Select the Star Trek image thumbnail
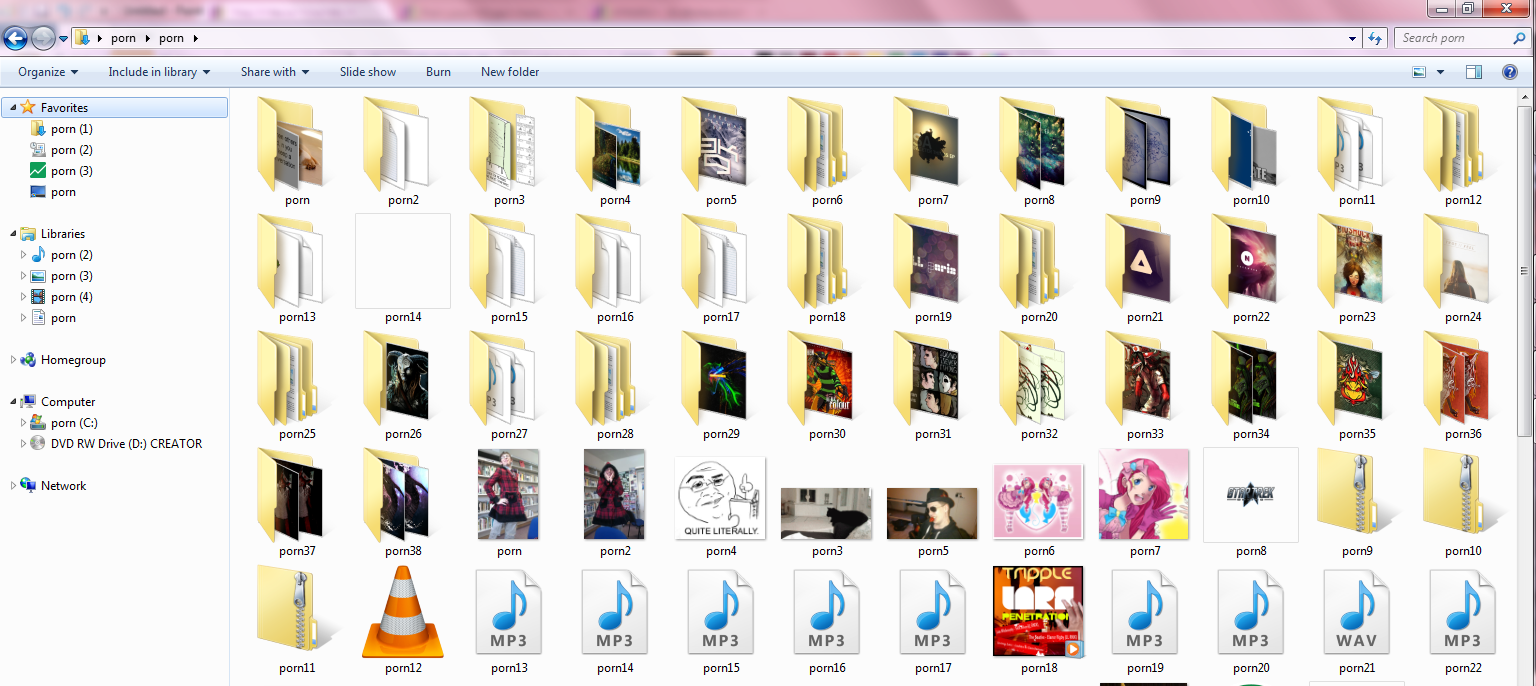 pyautogui.click(x=1250, y=494)
